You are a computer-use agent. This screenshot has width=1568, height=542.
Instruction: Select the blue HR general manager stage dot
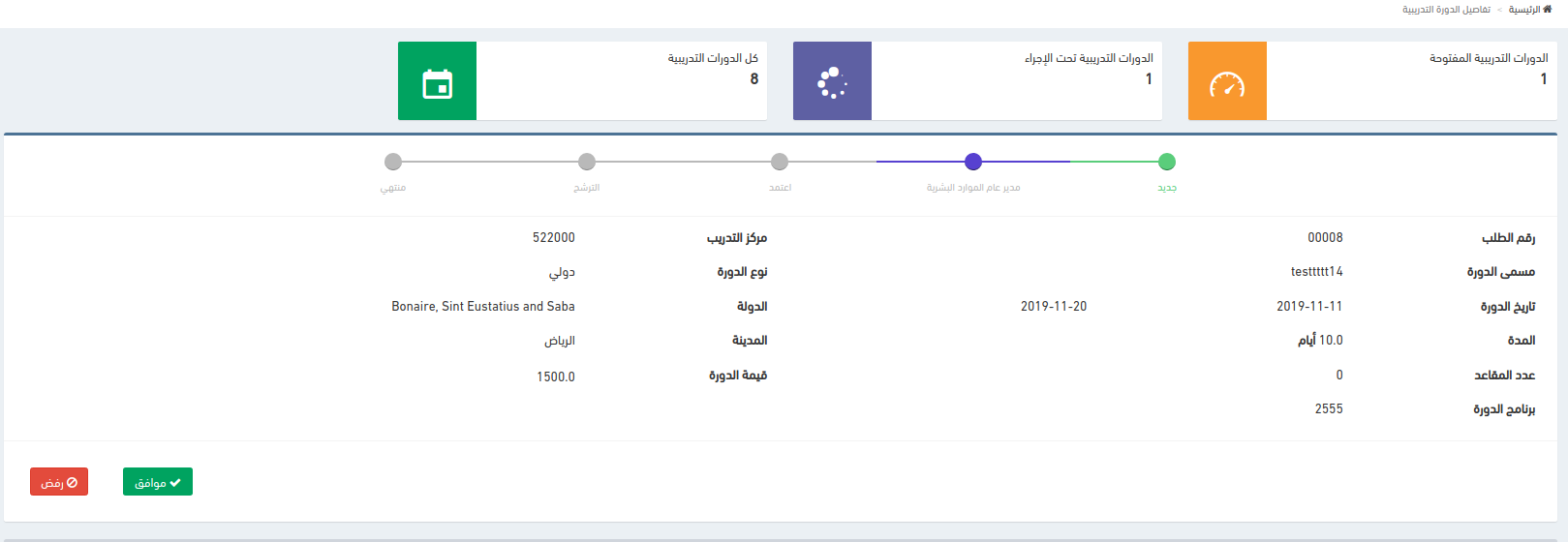(x=973, y=162)
